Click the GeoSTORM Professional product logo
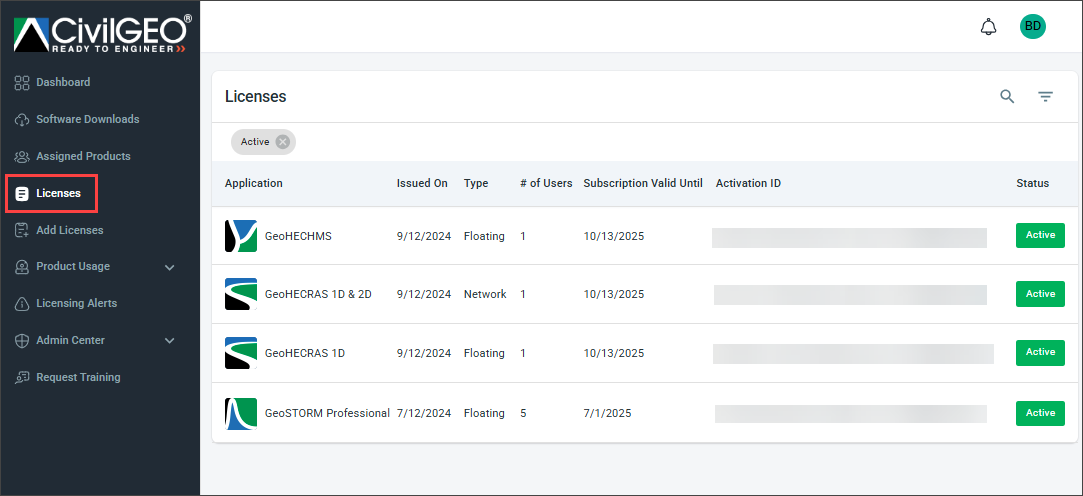The width and height of the screenshot is (1083, 496). (x=241, y=413)
